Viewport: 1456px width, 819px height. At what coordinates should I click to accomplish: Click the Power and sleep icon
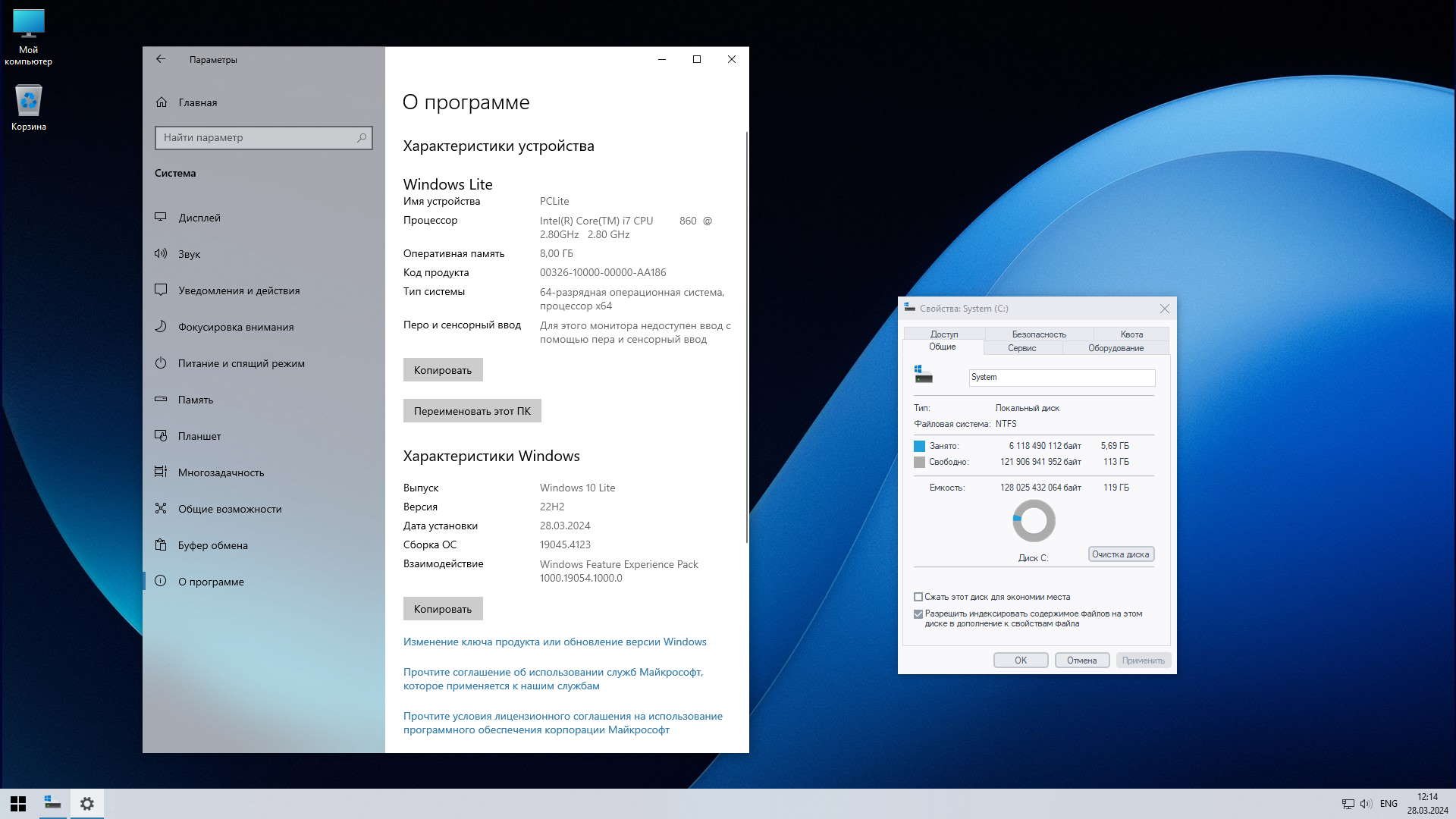[161, 363]
